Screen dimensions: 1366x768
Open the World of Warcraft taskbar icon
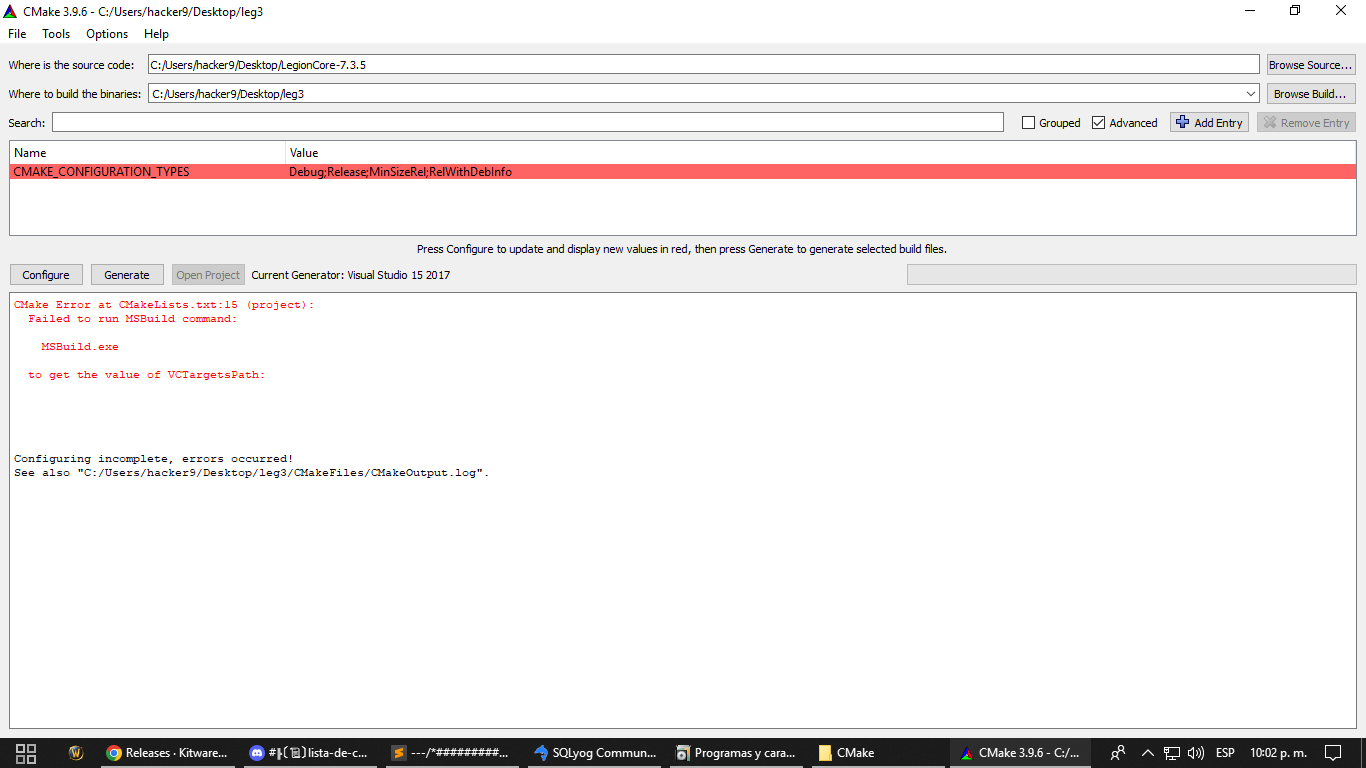(76, 753)
